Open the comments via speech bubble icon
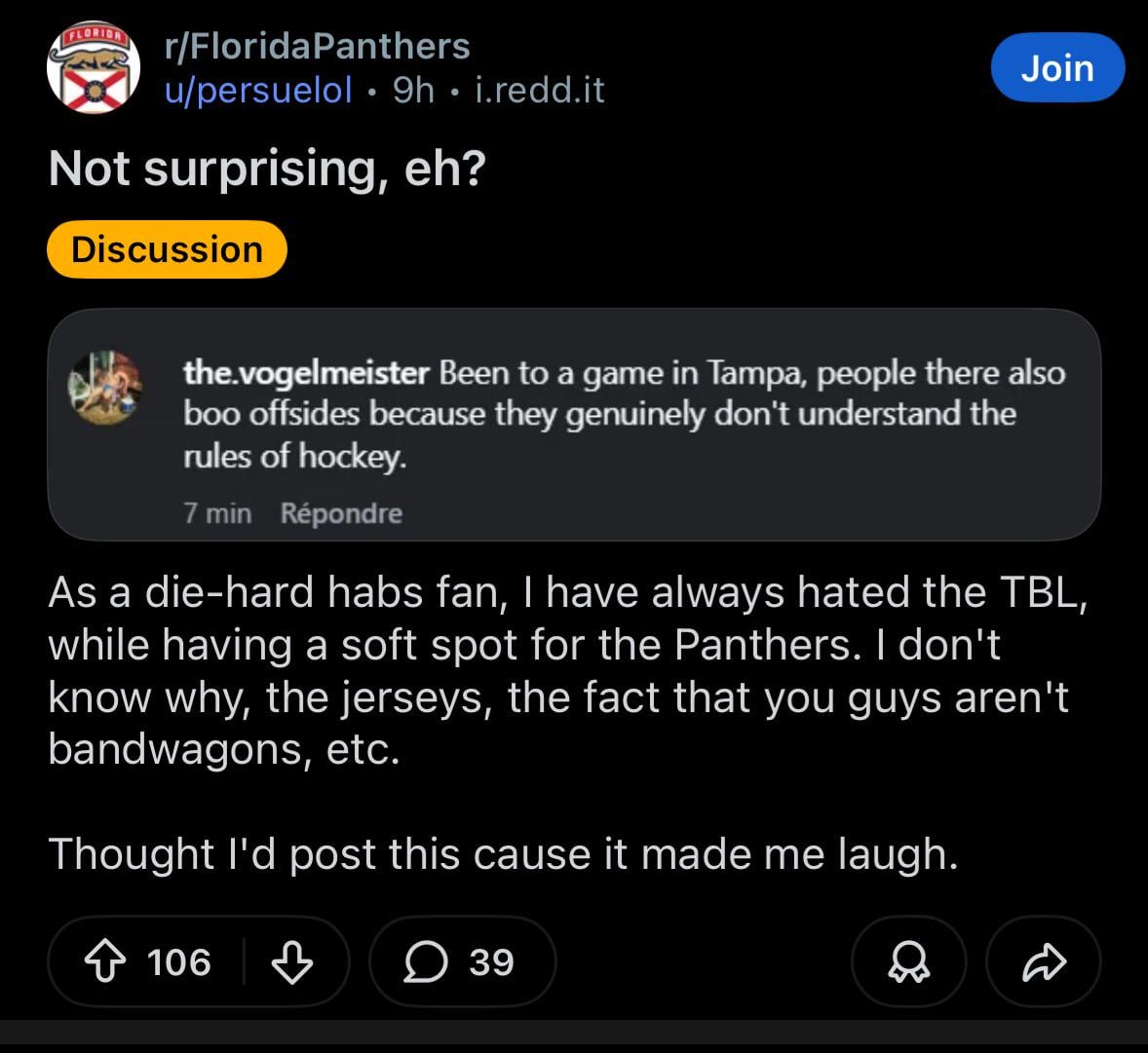 (x=423, y=962)
